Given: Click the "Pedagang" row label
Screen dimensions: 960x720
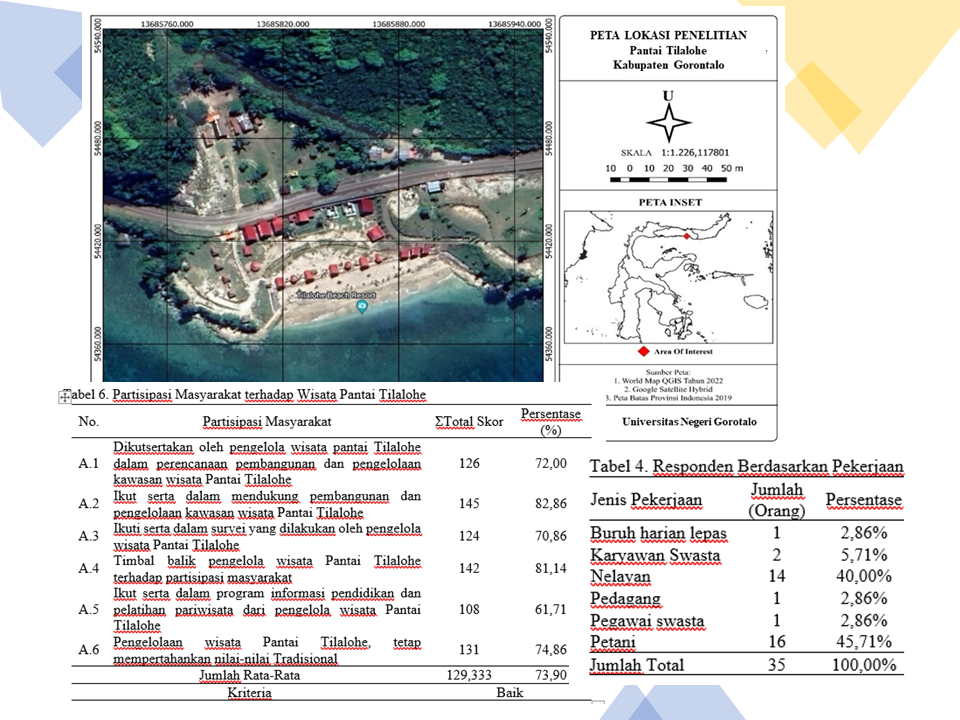Looking at the screenshot, I should (626, 599).
